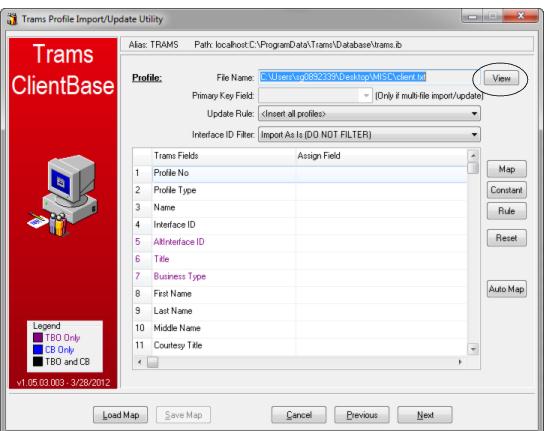Click the black TBO and CB swatch
549x431 pixels.
pos(37,361)
